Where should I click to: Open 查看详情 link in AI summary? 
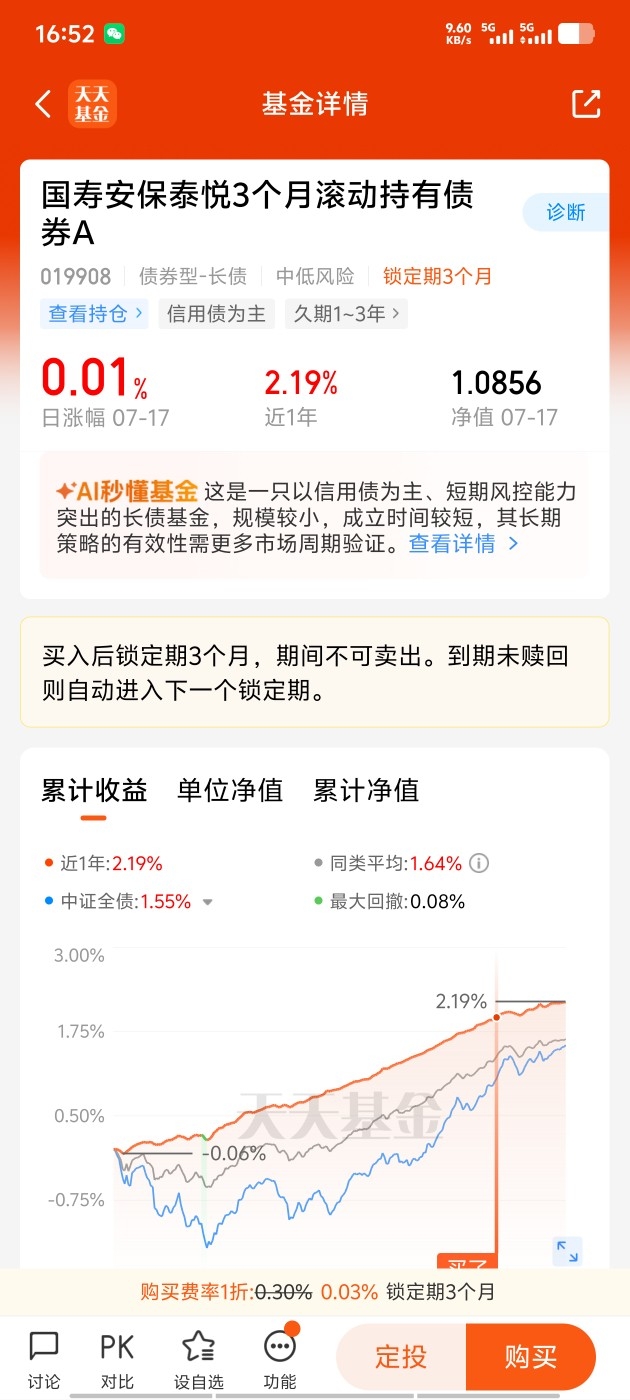463,544
